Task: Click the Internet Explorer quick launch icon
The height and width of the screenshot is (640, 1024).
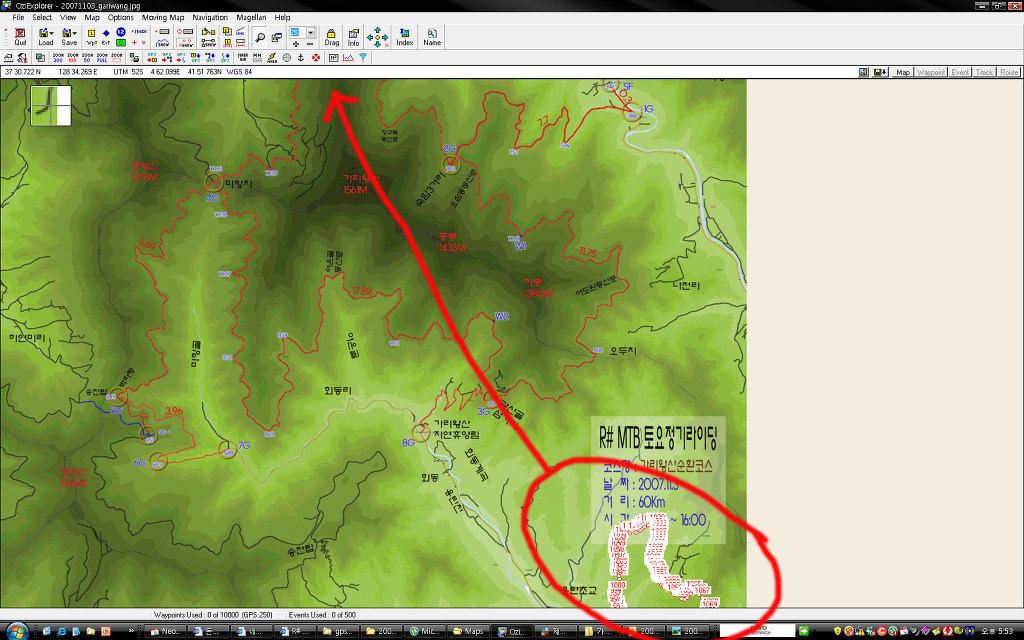Action: (x=62, y=632)
